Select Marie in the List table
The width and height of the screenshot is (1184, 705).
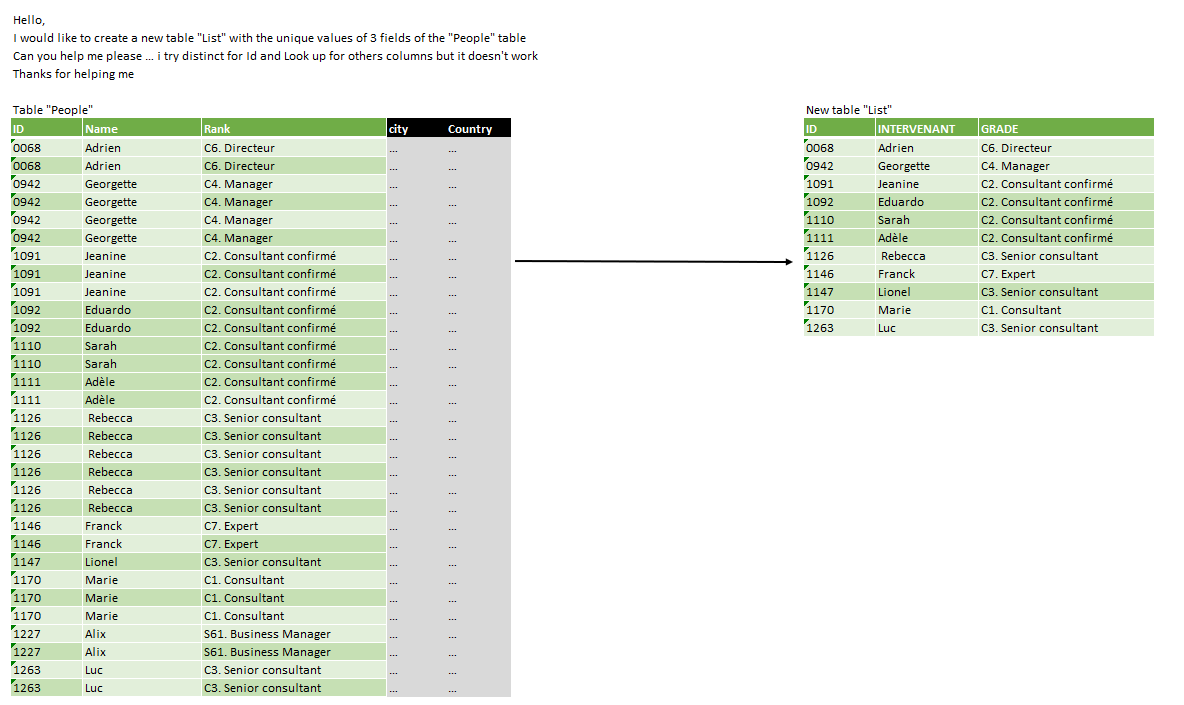927,310
